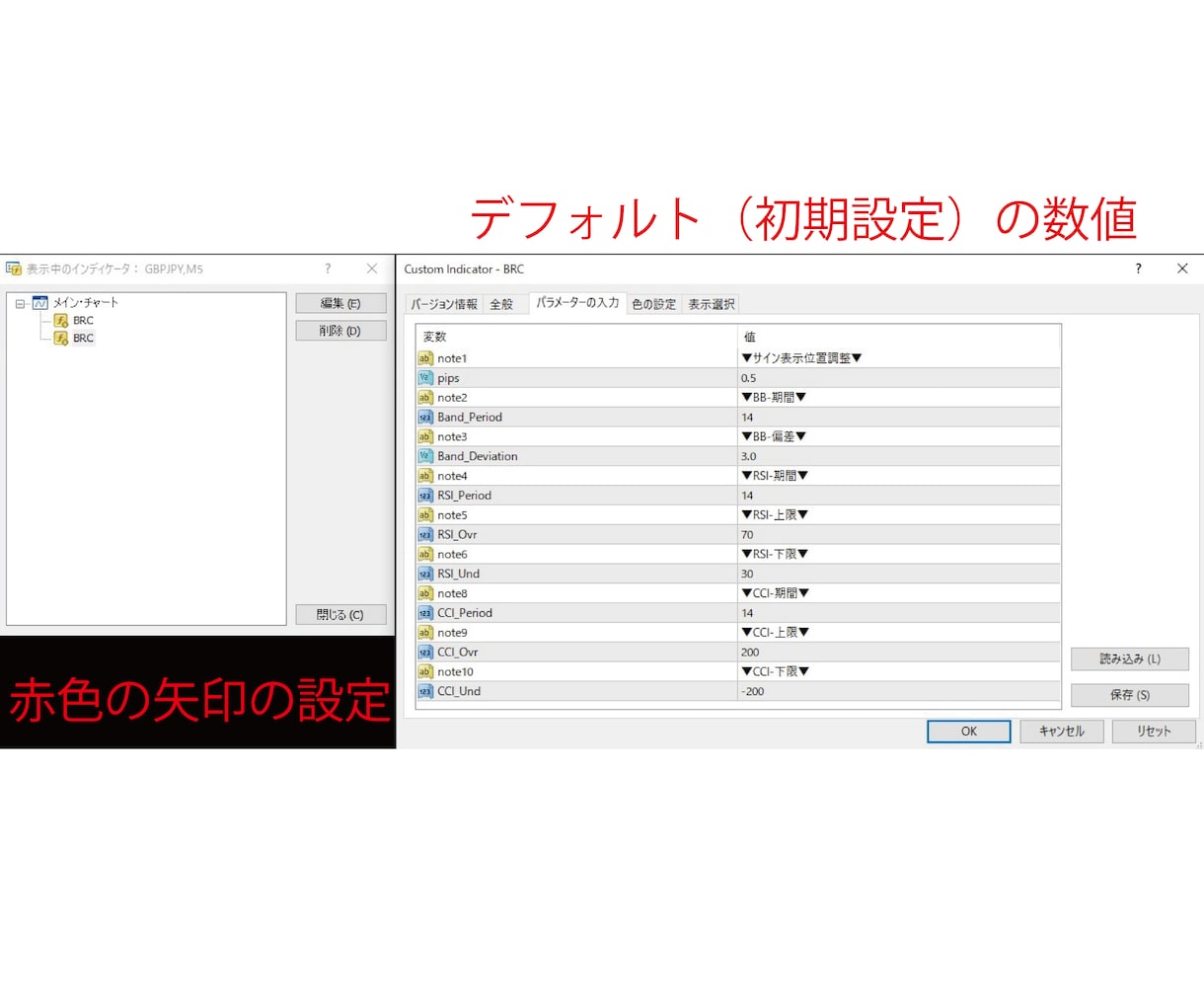Click the second BRC indicator icon
The height and width of the screenshot is (1003, 1204).
pos(61,339)
